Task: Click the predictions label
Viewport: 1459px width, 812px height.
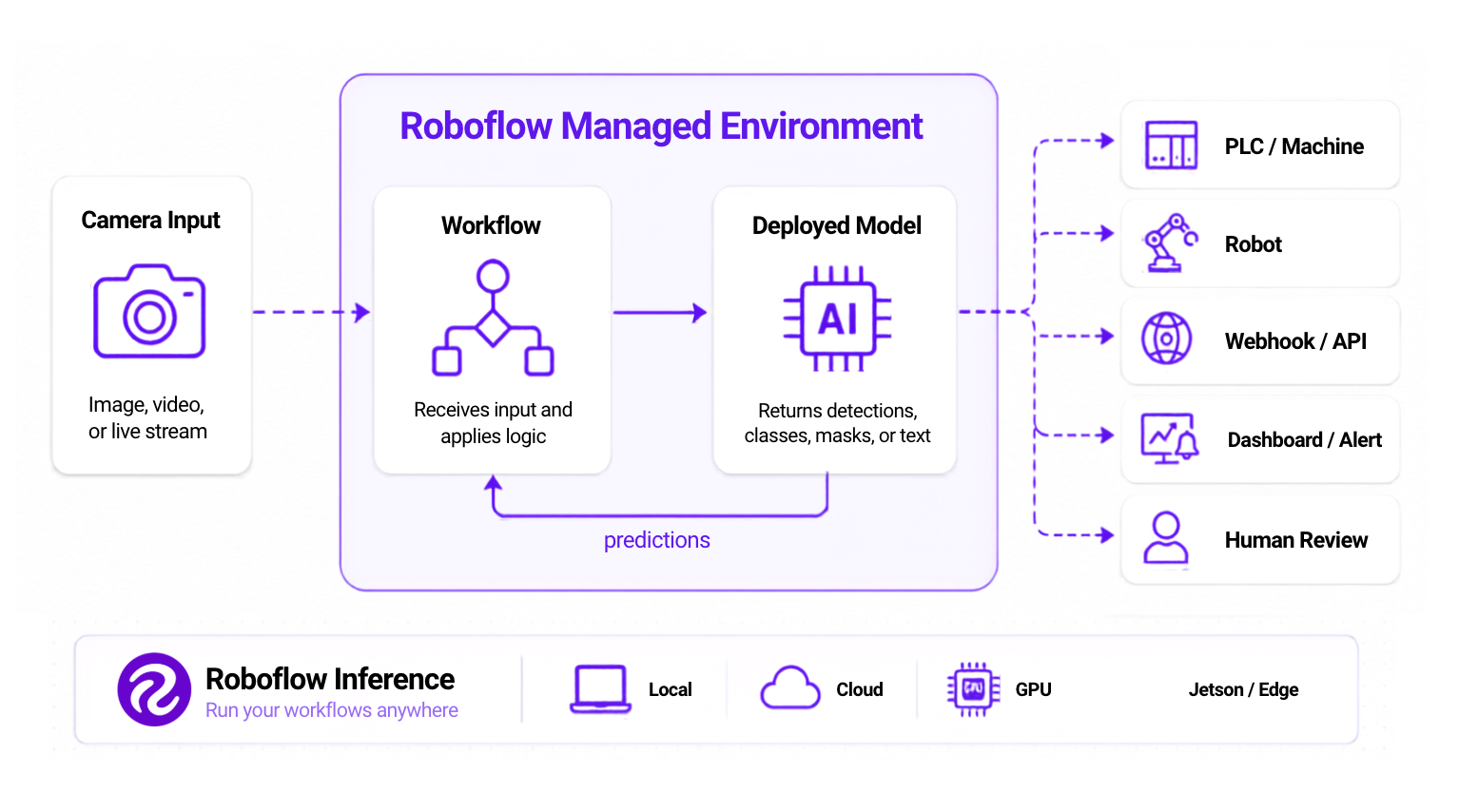Action: pyautogui.click(x=656, y=540)
